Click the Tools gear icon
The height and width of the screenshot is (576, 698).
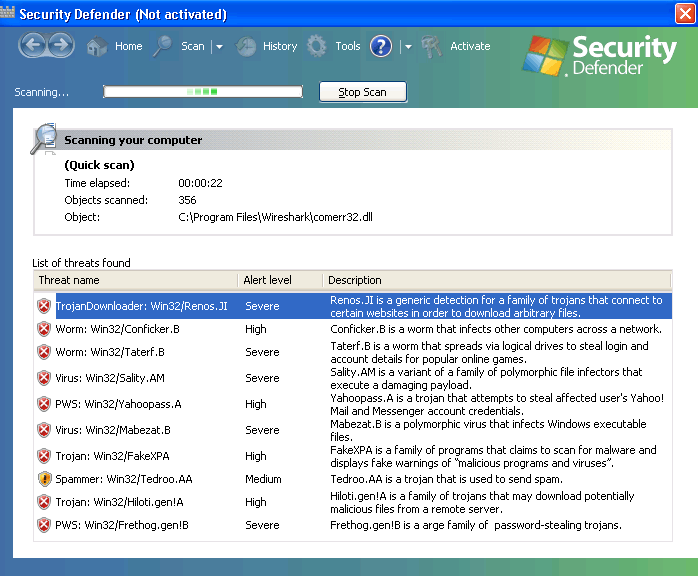click(x=317, y=46)
